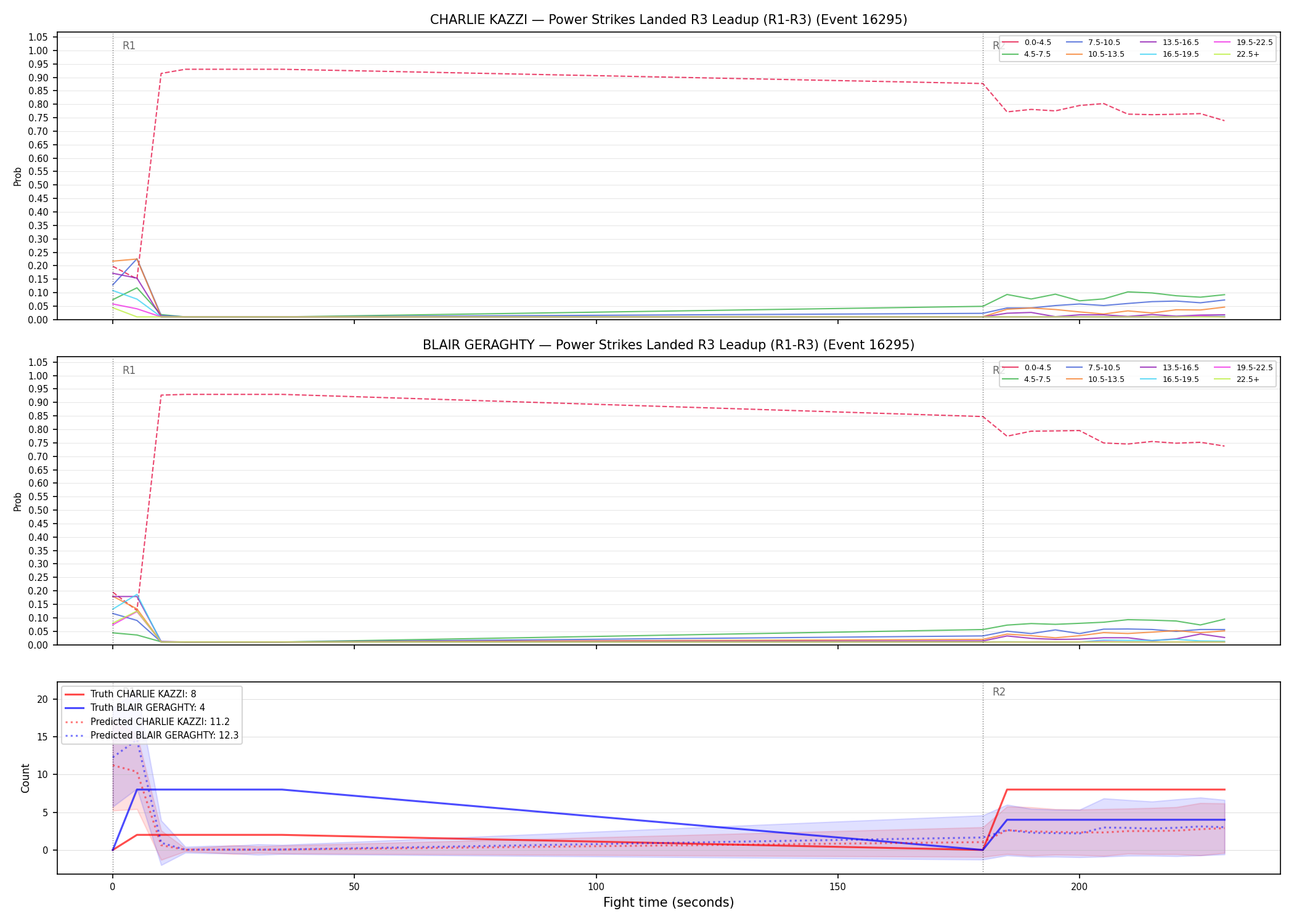This screenshot has width=1294, height=924.
Task: Click the 'Count' y-axis label
Action: 25,778
